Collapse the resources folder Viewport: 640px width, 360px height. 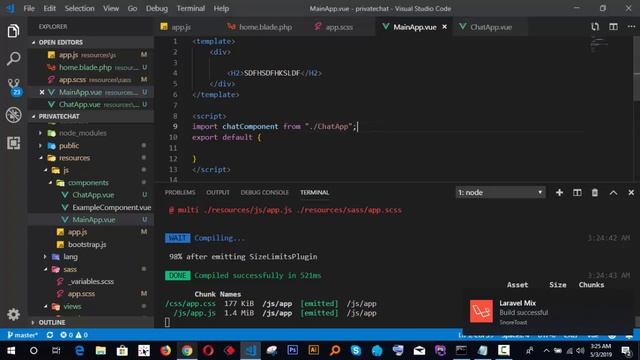point(40,158)
